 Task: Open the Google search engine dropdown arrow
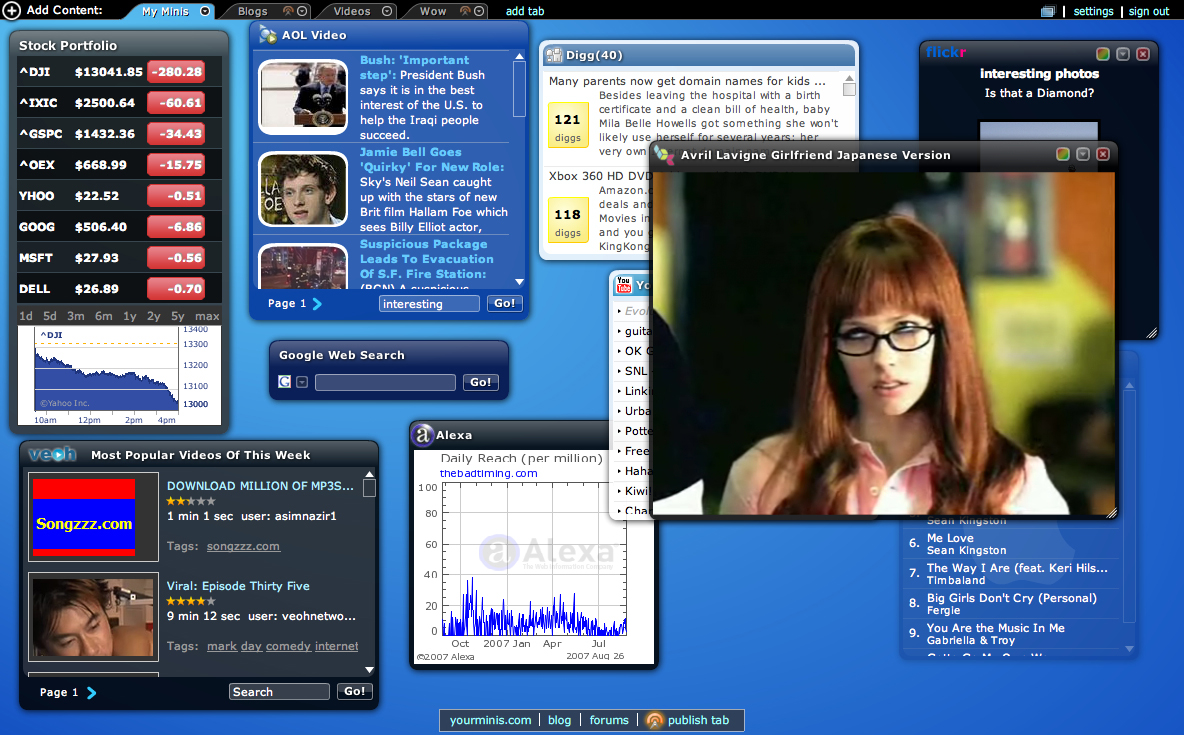[302, 382]
